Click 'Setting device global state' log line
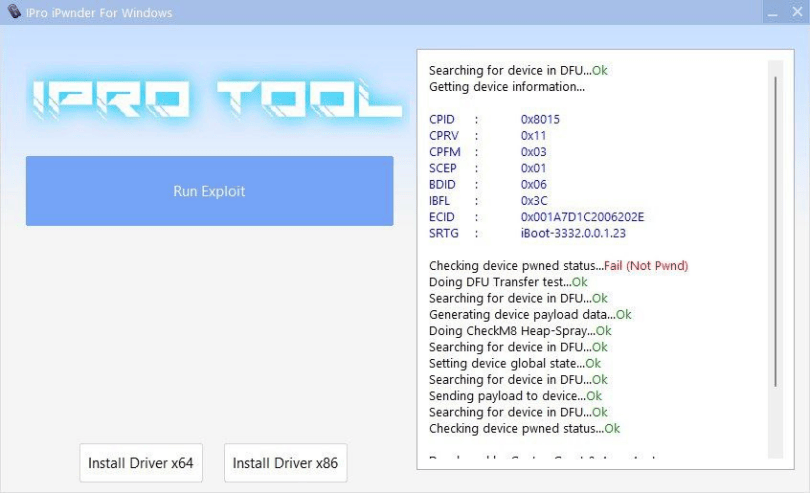Viewport: 810px width, 493px height. pos(515,363)
